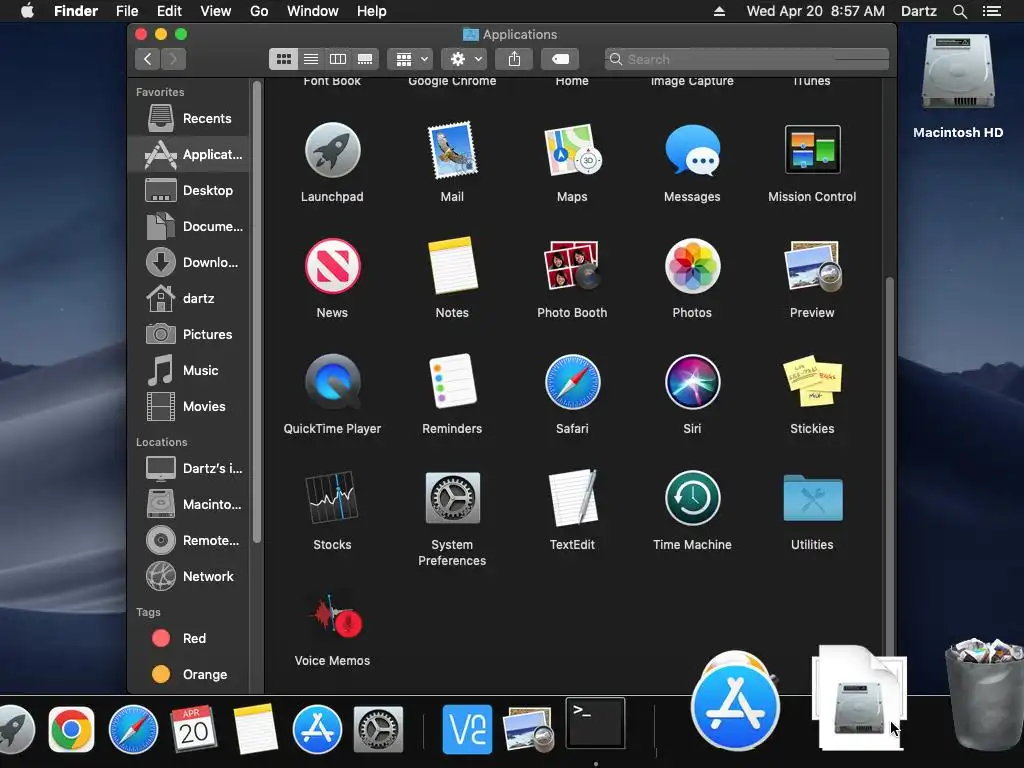Open the Launchpad app icon in Applications
This screenshot has height=768, width=1024.
(x=332, y=151)
